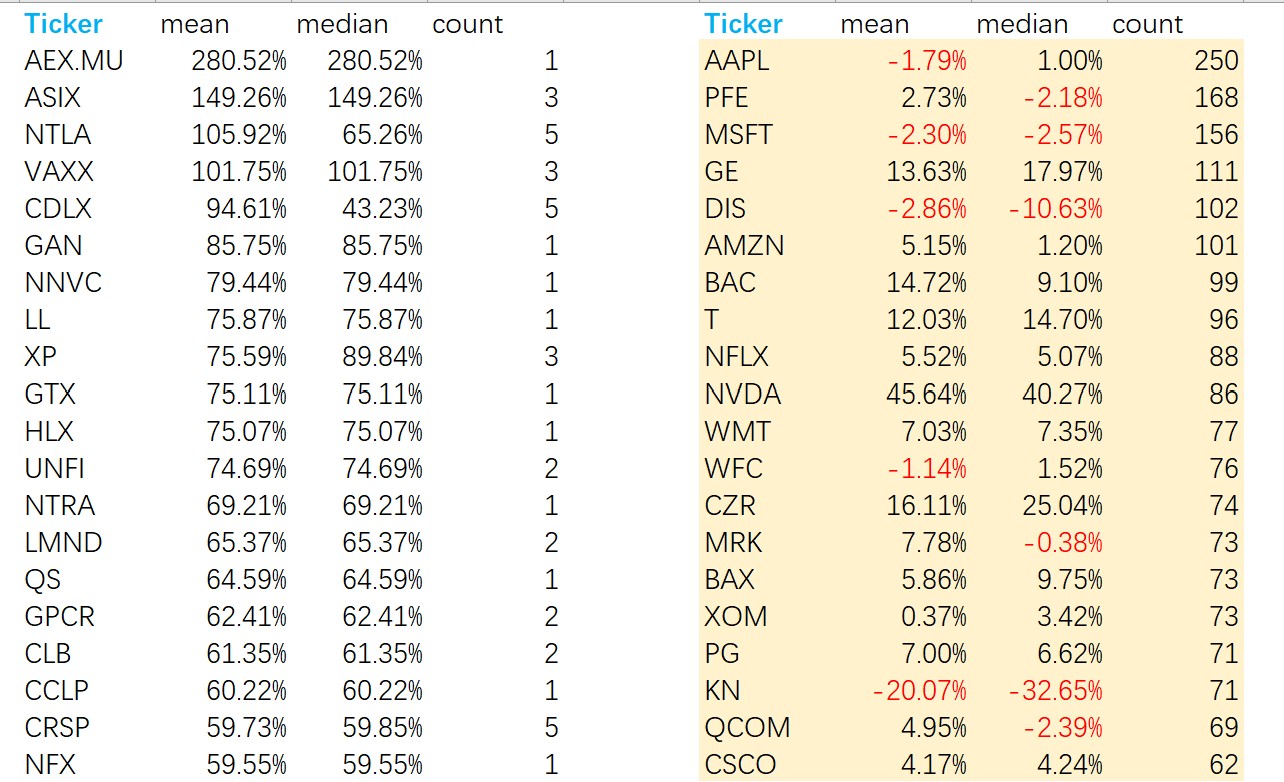The image size is (1284, 782).
Task: Select KN's negative mean -20.07%
Action: pos(920,690)
